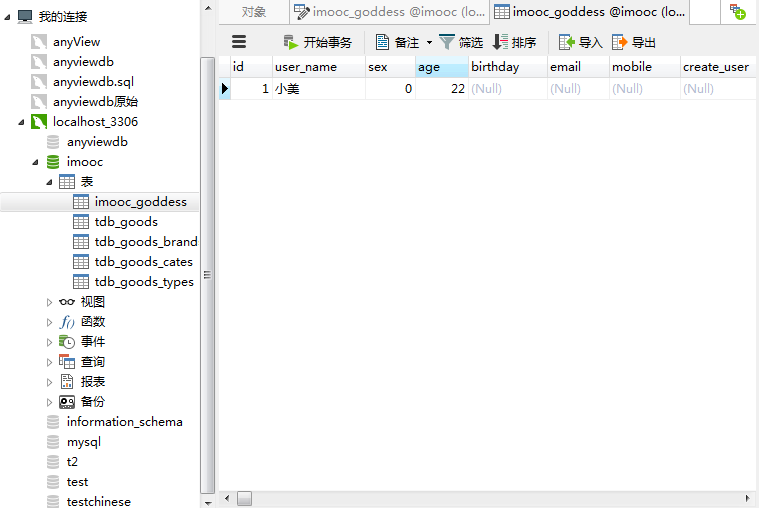Viewport: 760px width, 508px height.
Task: Click the 导入 import button
Action: click(580, 43)
